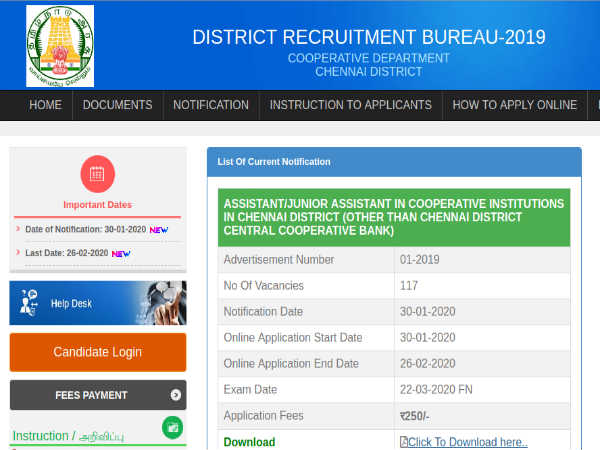This screenshot has width=600, height=450.
Task: Click the Advertisement Number value 01-2019
Action: tap(420, 260)
